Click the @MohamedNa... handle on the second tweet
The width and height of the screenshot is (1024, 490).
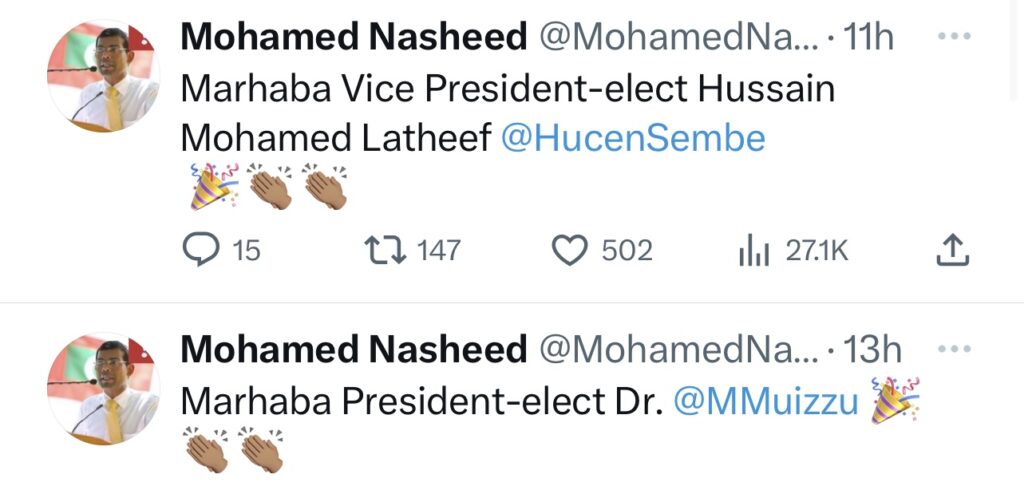678,349
